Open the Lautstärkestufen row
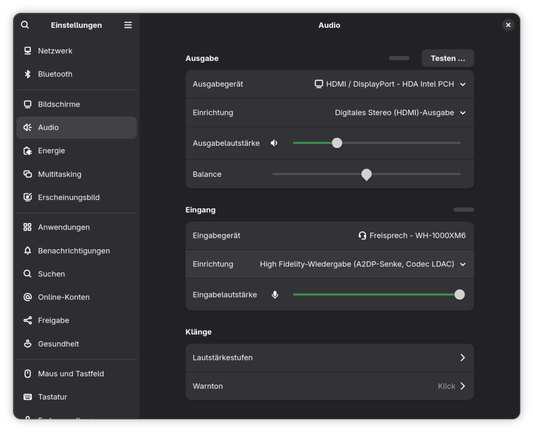533x432 pixels. [x=329, y=358]
